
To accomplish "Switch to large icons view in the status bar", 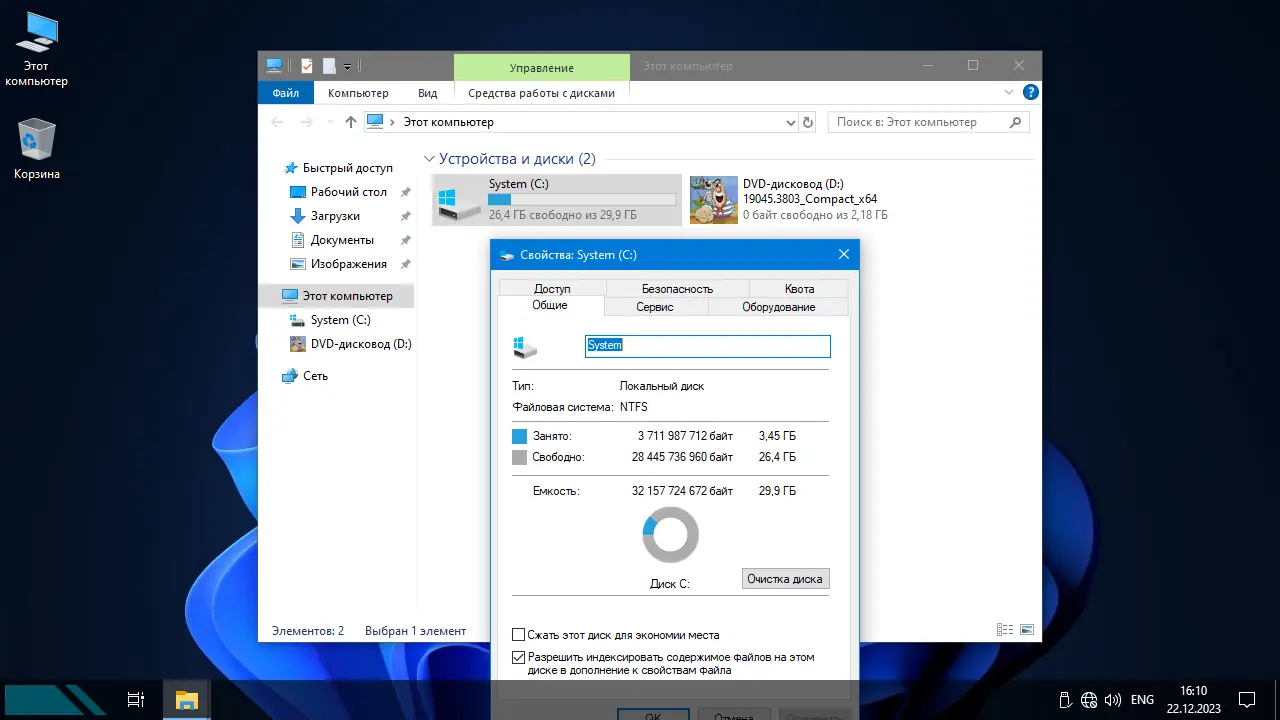I will click(x=1027, y=630).
